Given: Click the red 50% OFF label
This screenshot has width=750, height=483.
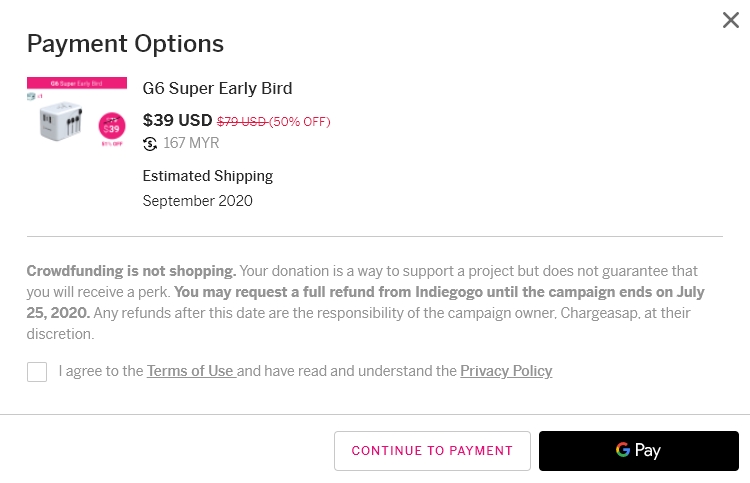Looking at the screenshot, I should coord(300,122).
